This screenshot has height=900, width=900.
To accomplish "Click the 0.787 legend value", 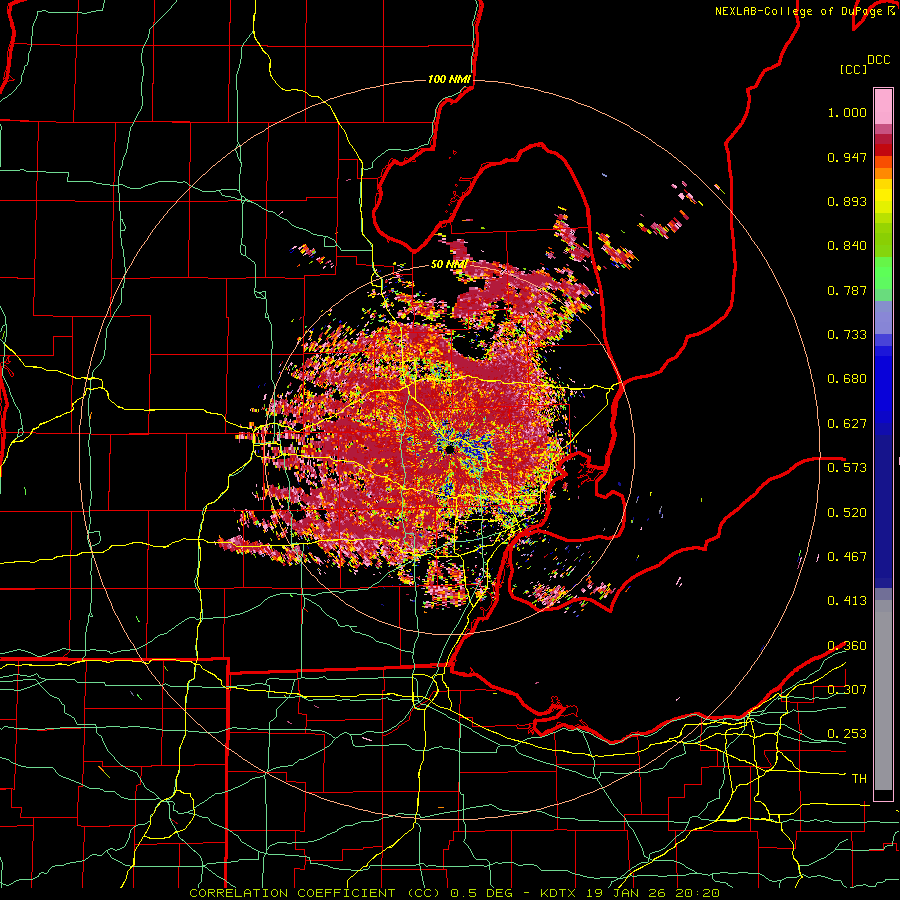I will coord(847,290).
